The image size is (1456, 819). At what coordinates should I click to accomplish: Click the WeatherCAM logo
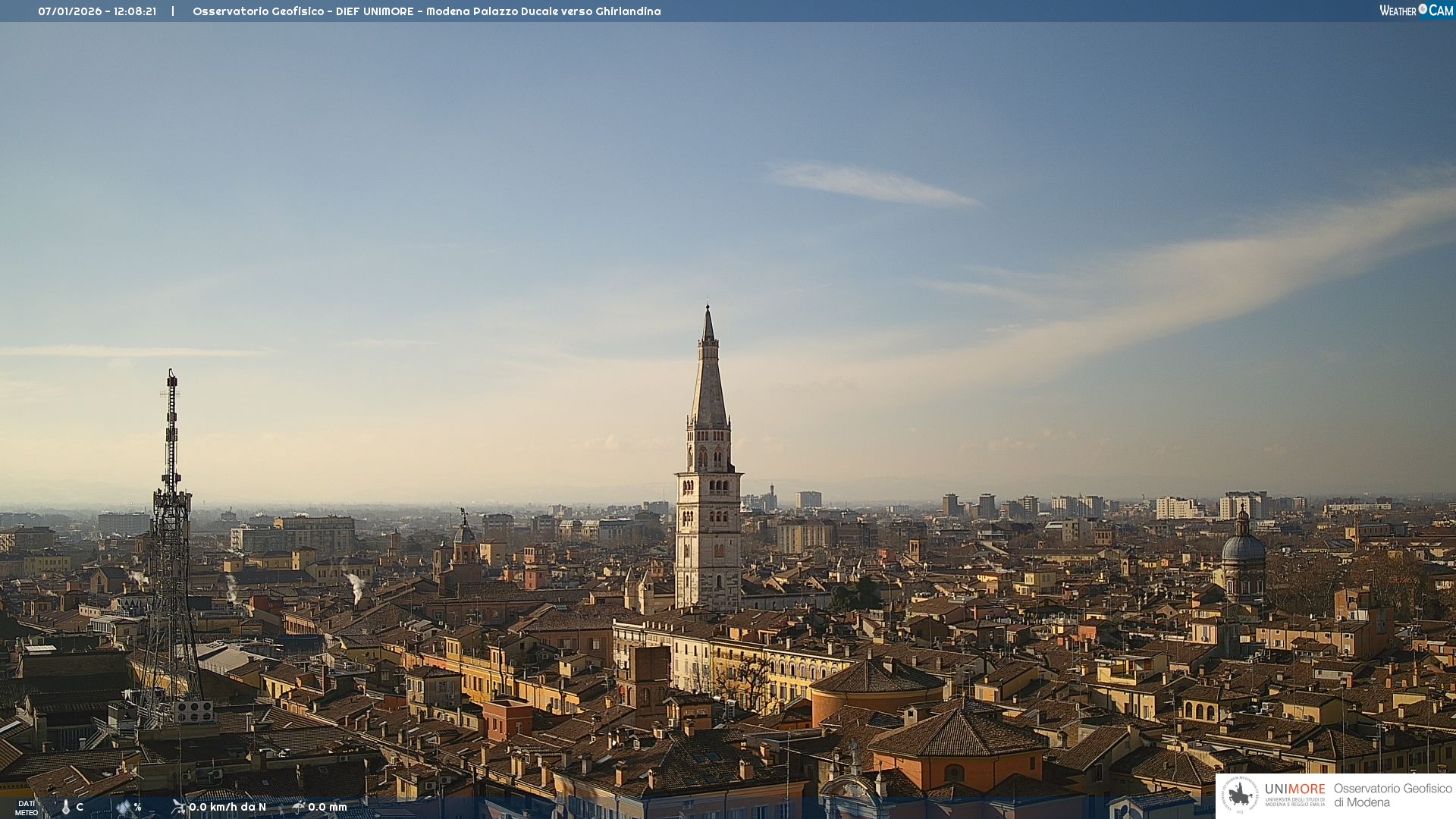coord(1416,11)
